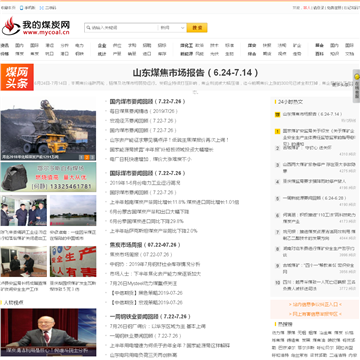Open the floating online service side tab
The image size is (360, 360).
tap(356, 86)
